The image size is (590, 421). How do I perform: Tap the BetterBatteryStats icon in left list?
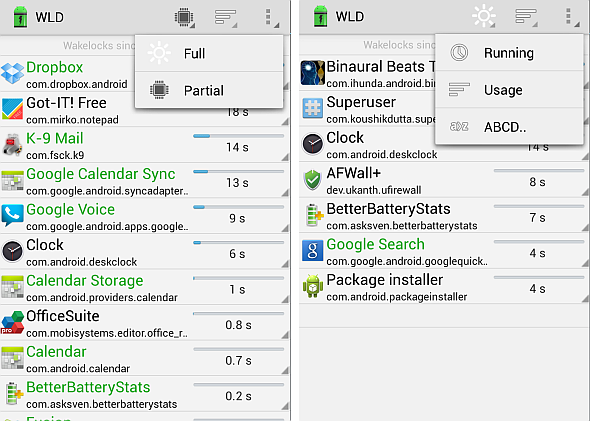[x=14, y=394]
